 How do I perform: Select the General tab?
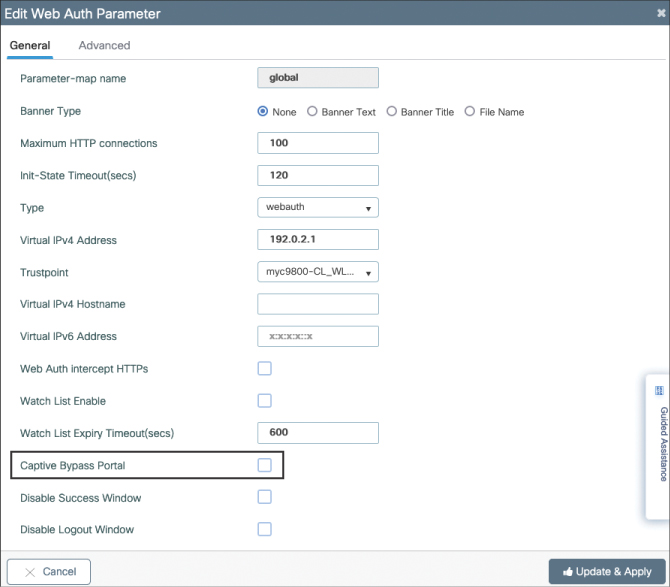[x=30, y=45]
